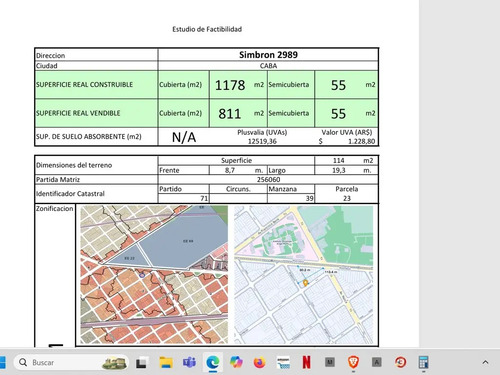Switch to Brave browser in taskbar
This screenshot has height=375, width=500.
(353, 362)
